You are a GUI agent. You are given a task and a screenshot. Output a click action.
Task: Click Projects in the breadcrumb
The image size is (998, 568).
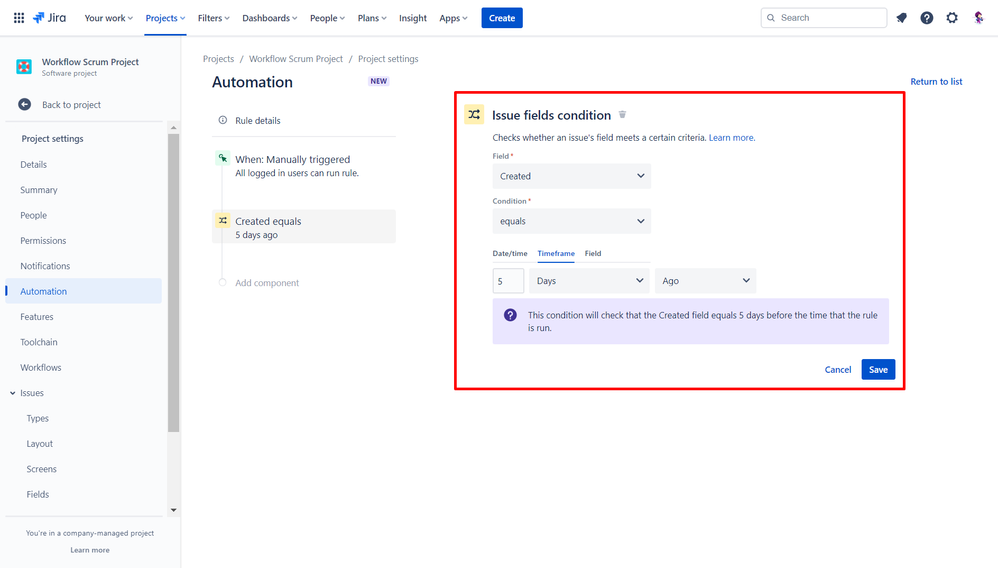(x=218, y=59)
